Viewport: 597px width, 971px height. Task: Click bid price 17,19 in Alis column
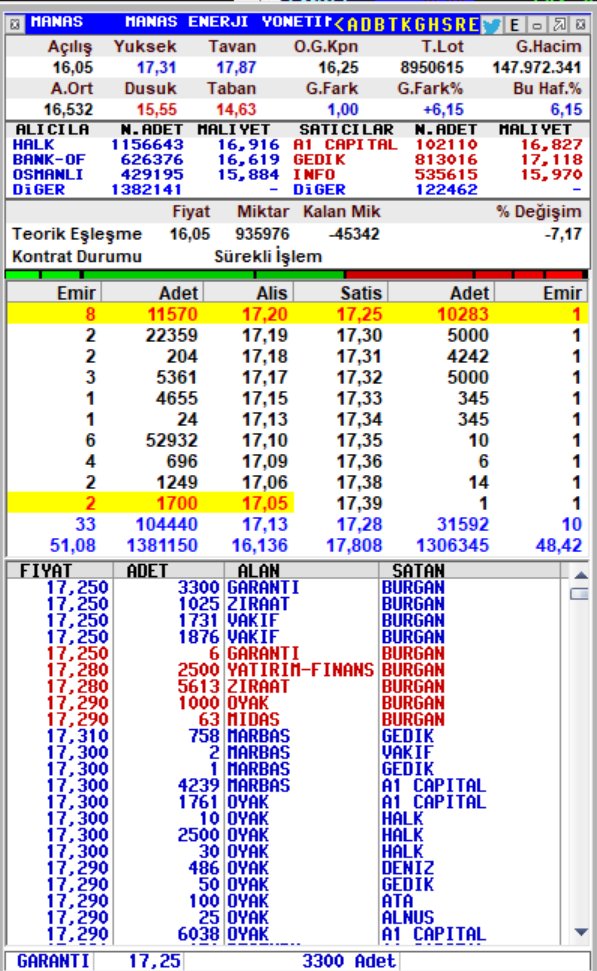265,335
